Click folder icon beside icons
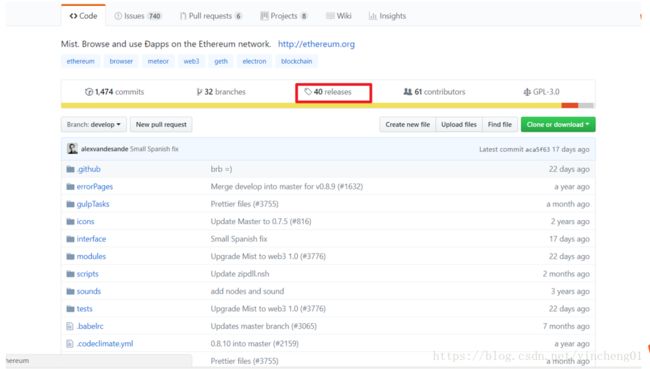 70,221
